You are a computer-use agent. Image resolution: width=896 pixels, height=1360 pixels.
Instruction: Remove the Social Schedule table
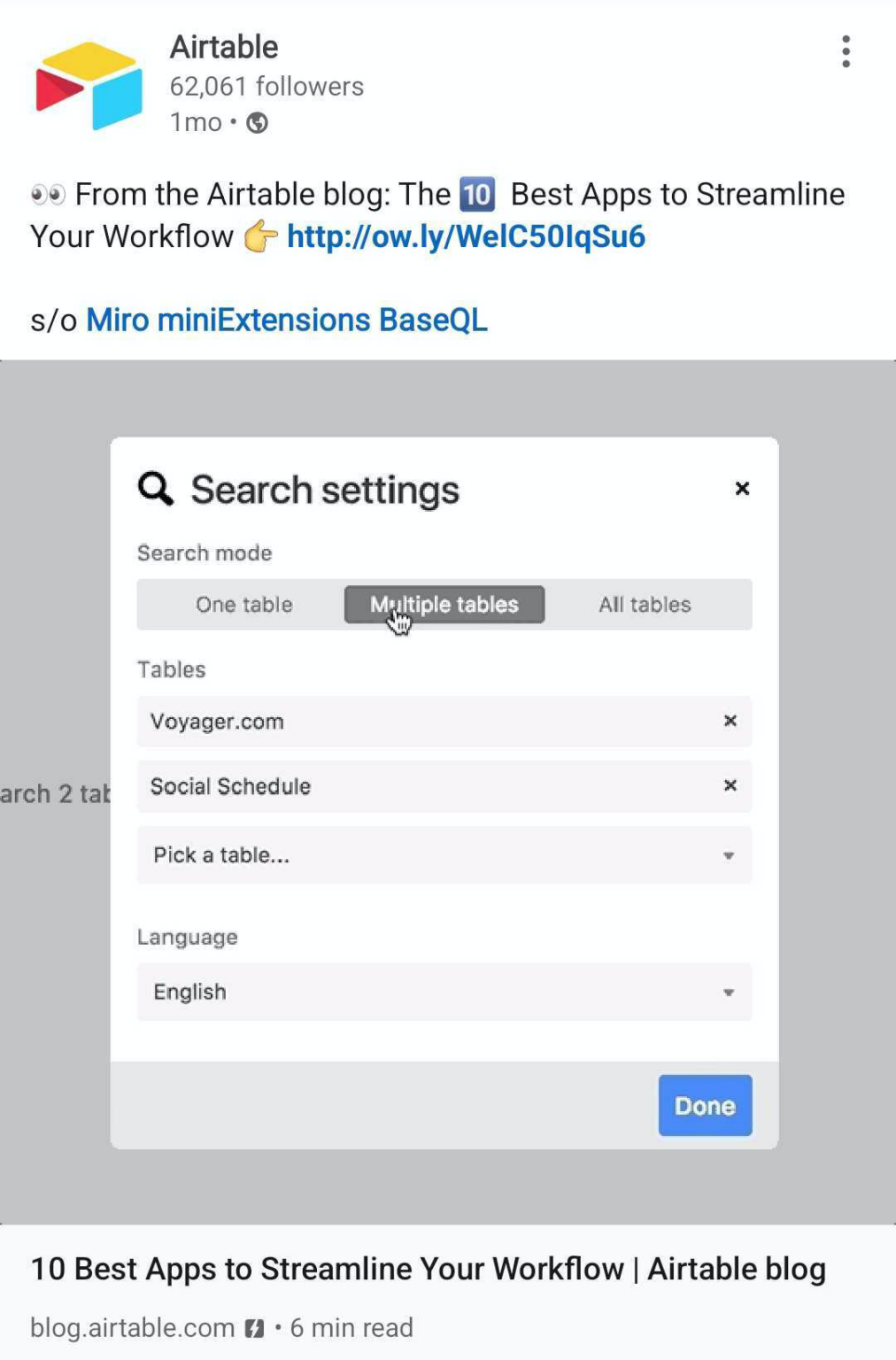pyautogui.click(x=730, y=785)
